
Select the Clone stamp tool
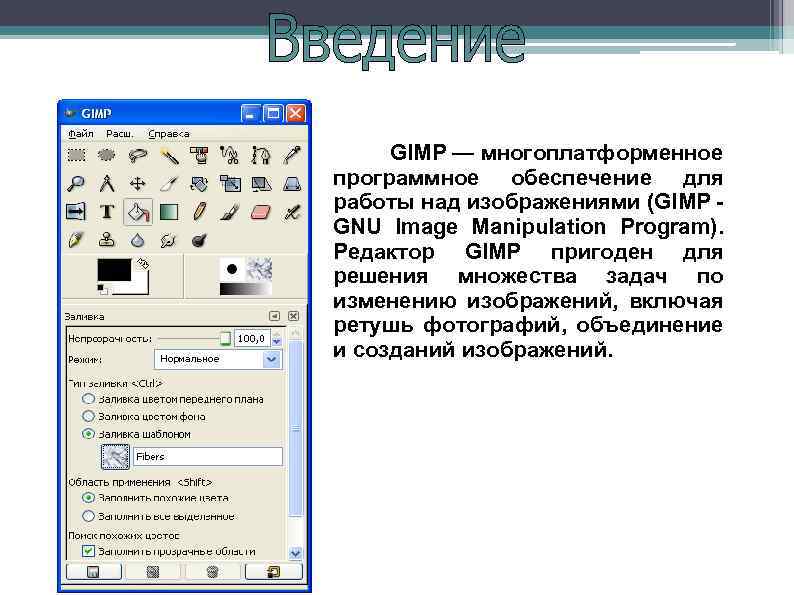click(106, 240)
